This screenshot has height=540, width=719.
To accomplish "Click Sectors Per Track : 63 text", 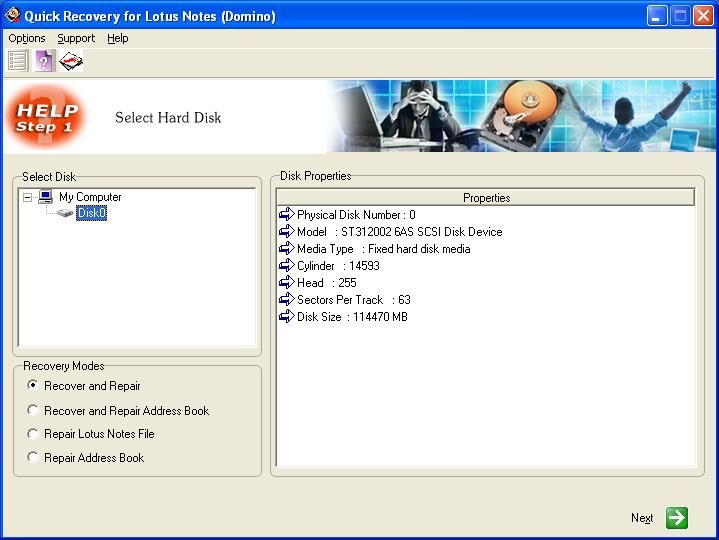I will point(354,300).
